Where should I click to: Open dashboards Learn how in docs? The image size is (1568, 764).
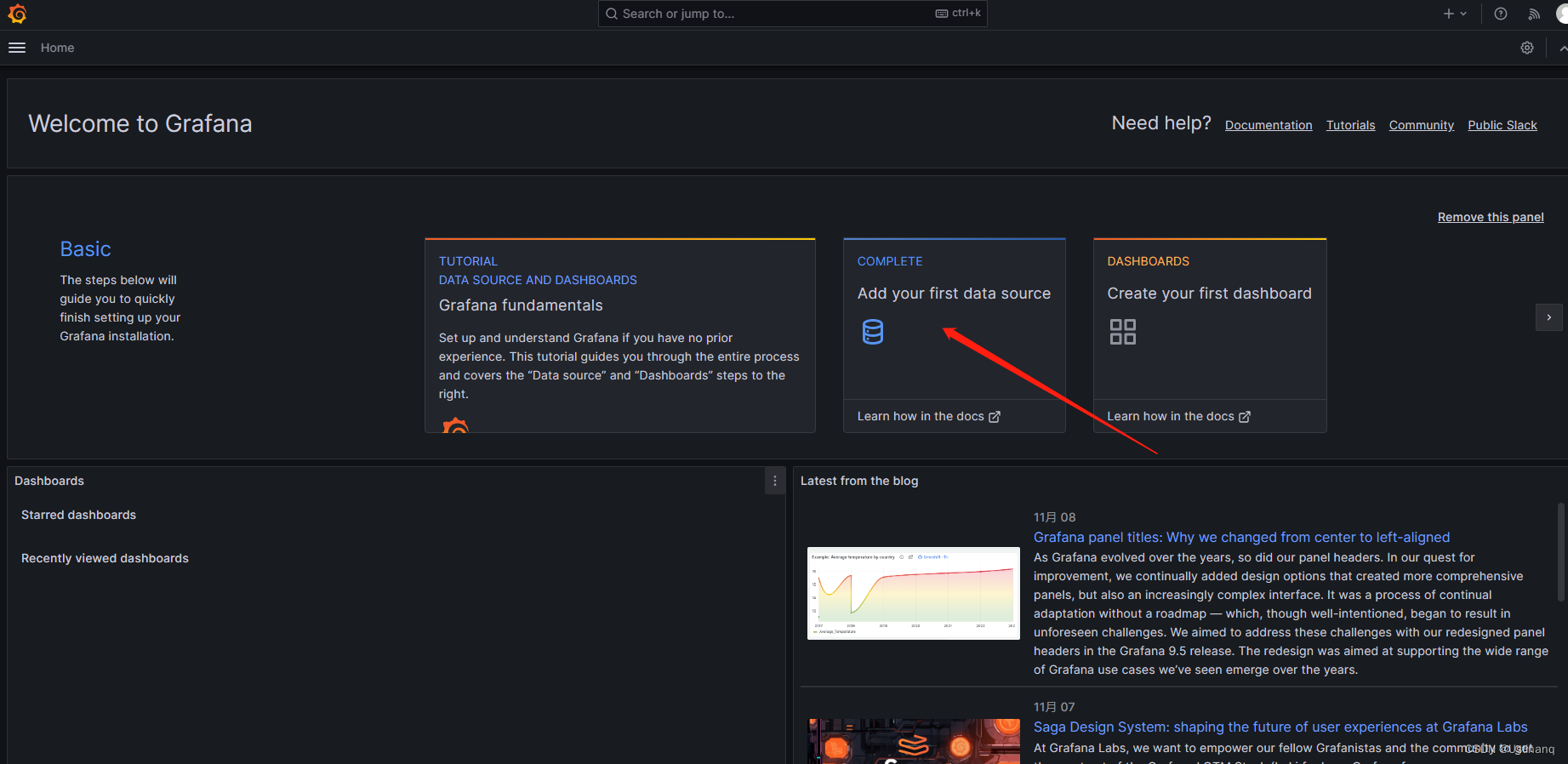pyautogui.click(x=1178, y=416)
